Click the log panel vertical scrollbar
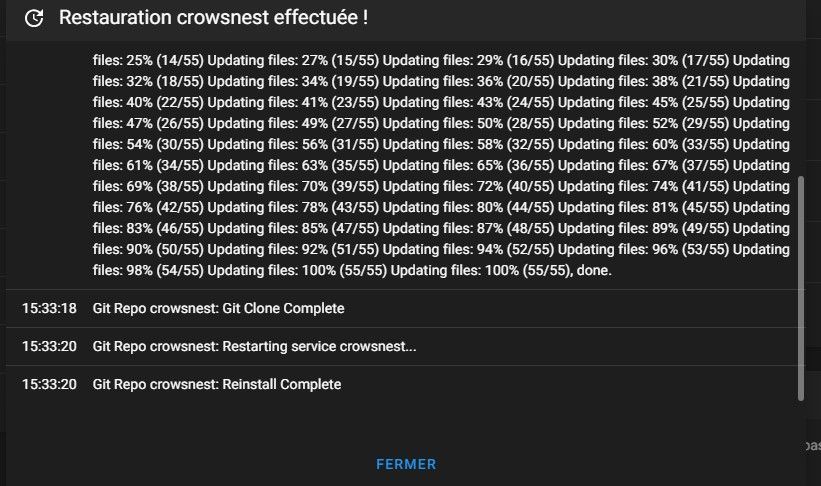 tap(801, 289)
